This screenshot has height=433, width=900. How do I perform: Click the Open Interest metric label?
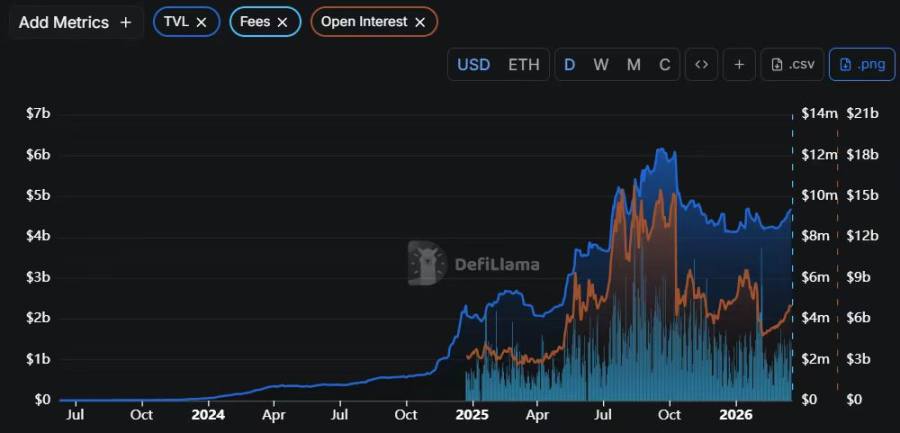point(365,21)
